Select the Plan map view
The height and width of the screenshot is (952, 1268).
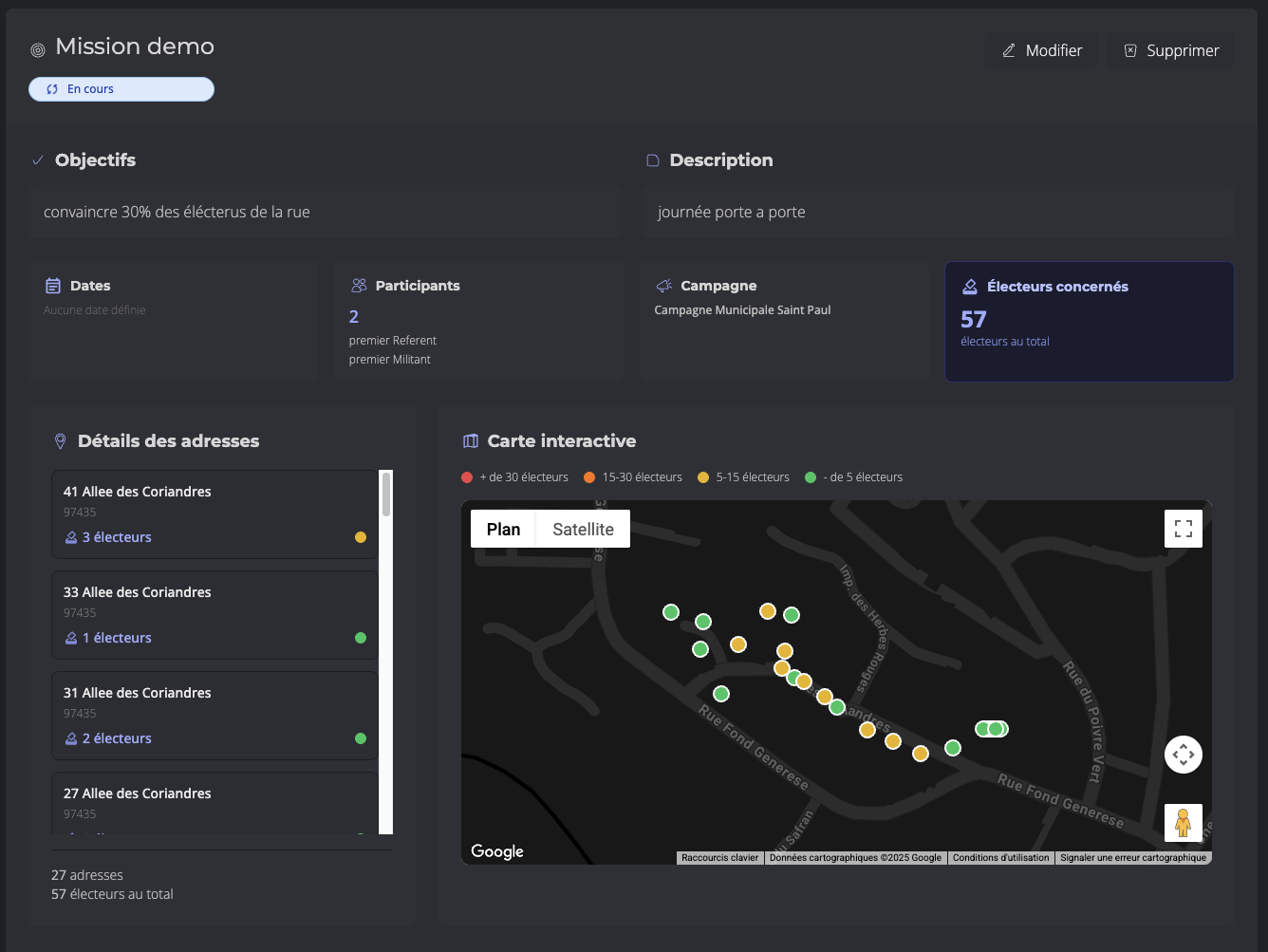pyautogui.click(x=503, y=529)
